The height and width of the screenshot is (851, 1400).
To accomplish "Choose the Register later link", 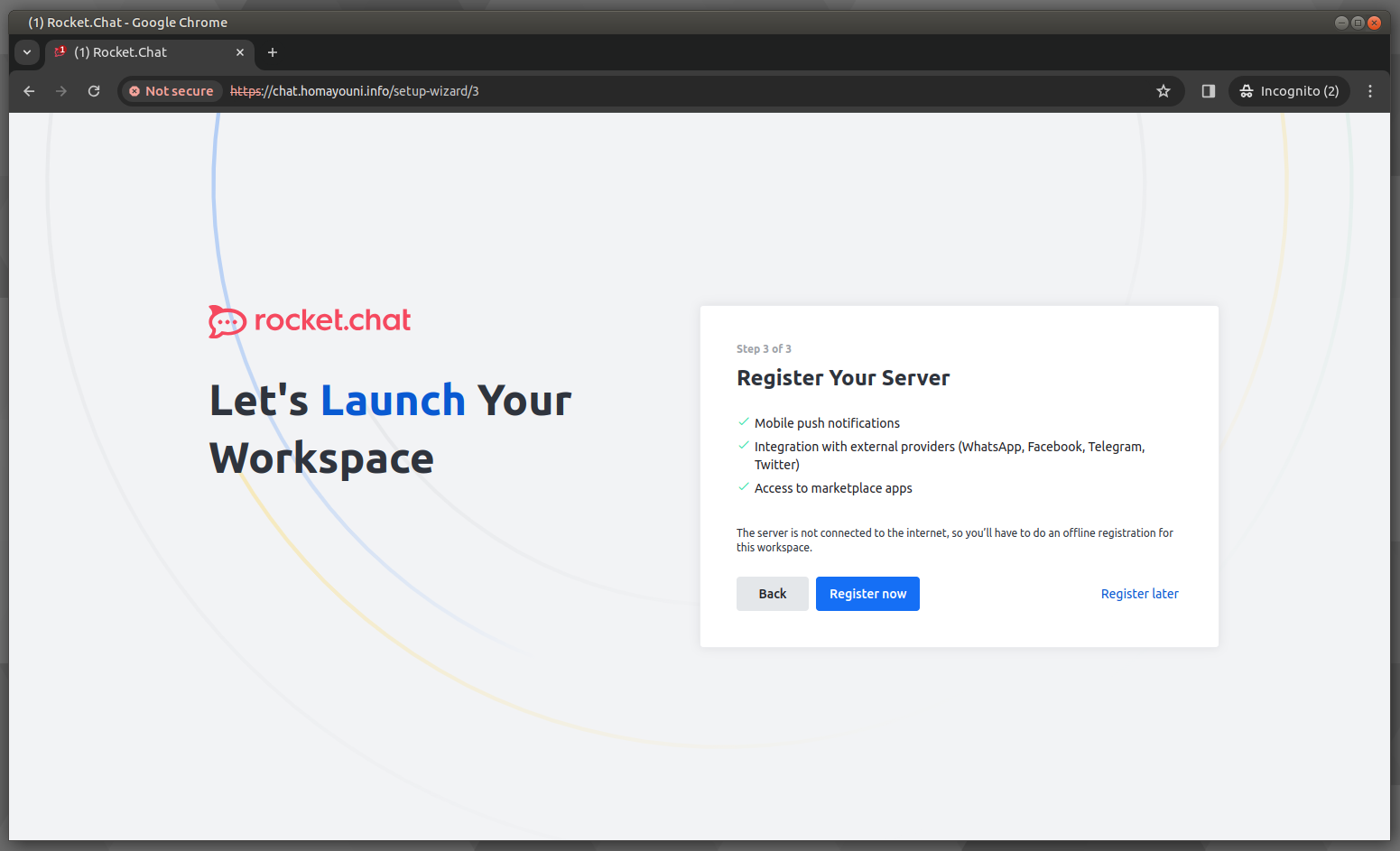I will pyautogui.click(x=1139, y=594).
